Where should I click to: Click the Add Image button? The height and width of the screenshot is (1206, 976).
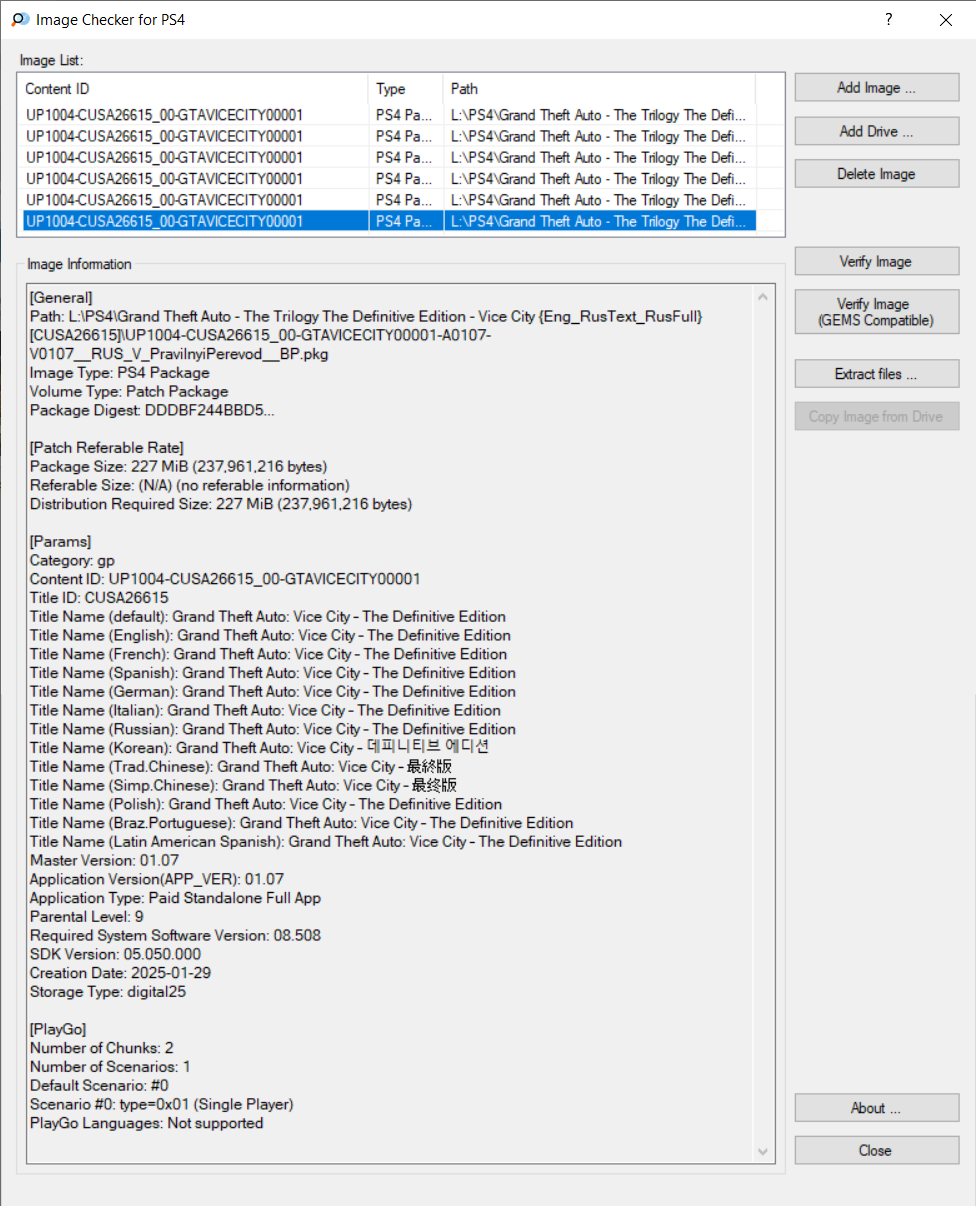877,88
